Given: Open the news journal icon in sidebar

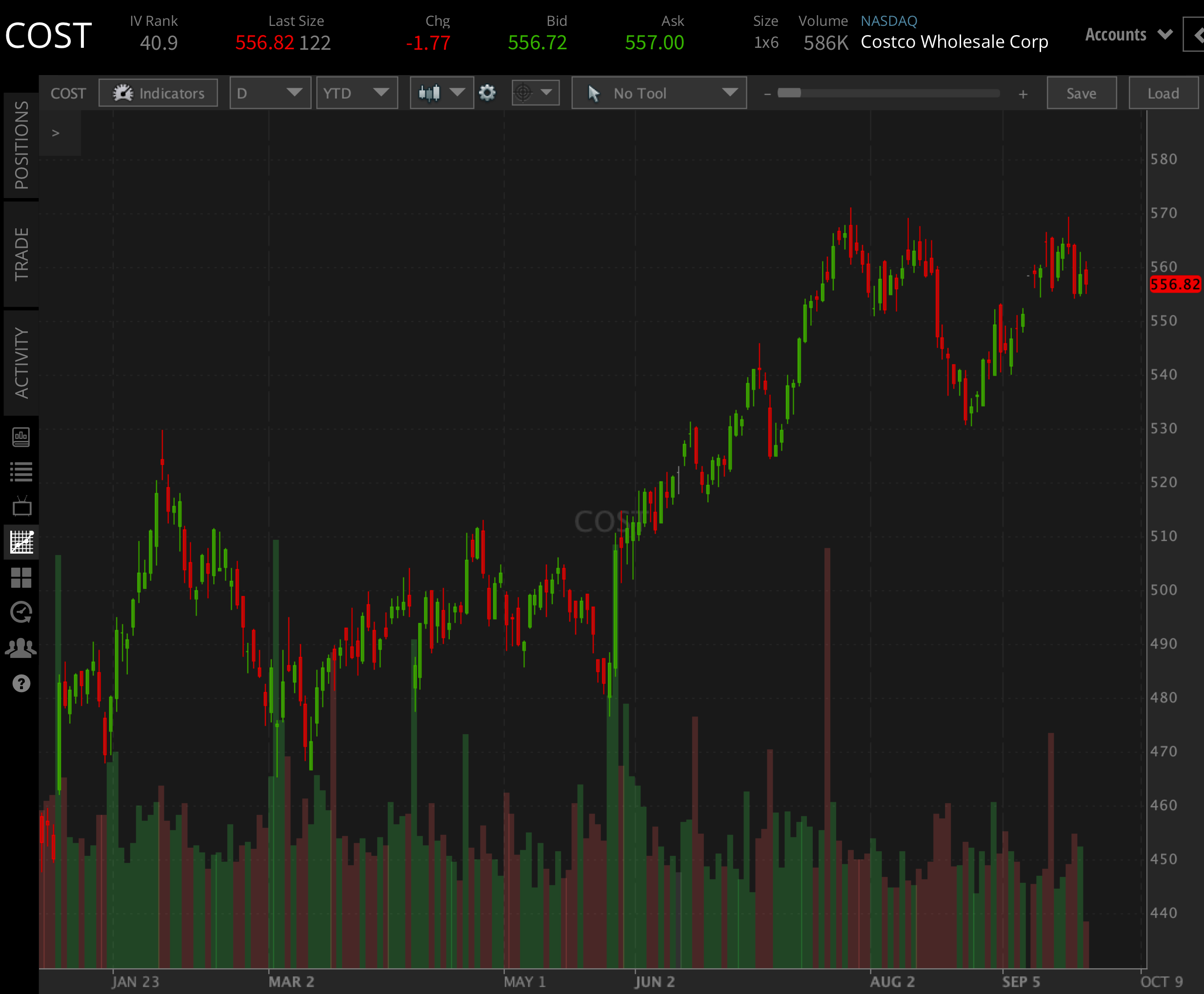Looking at the screenshot, I should point(21,437).
